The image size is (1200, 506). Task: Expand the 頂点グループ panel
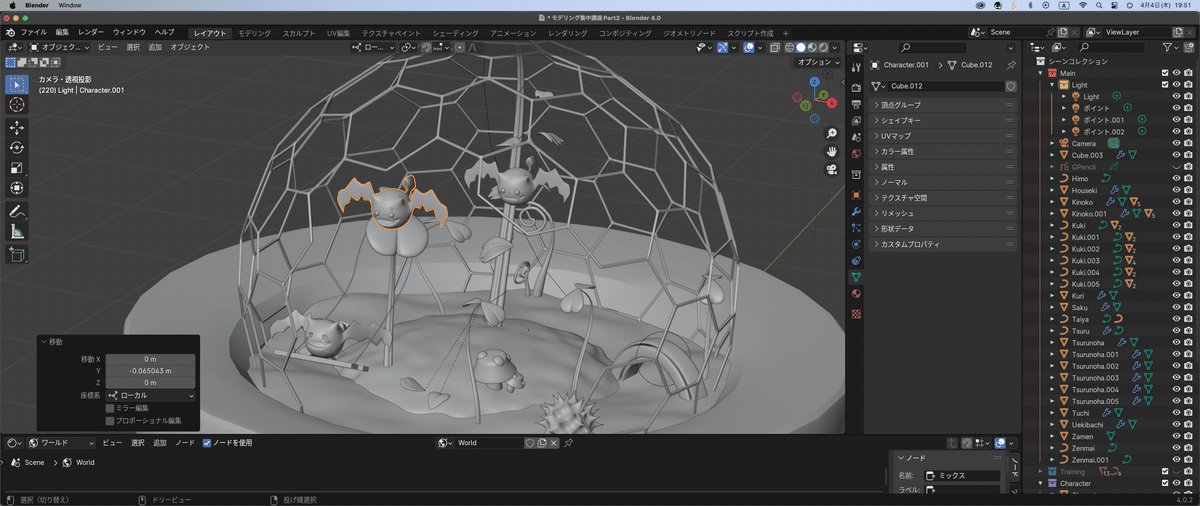943,105
